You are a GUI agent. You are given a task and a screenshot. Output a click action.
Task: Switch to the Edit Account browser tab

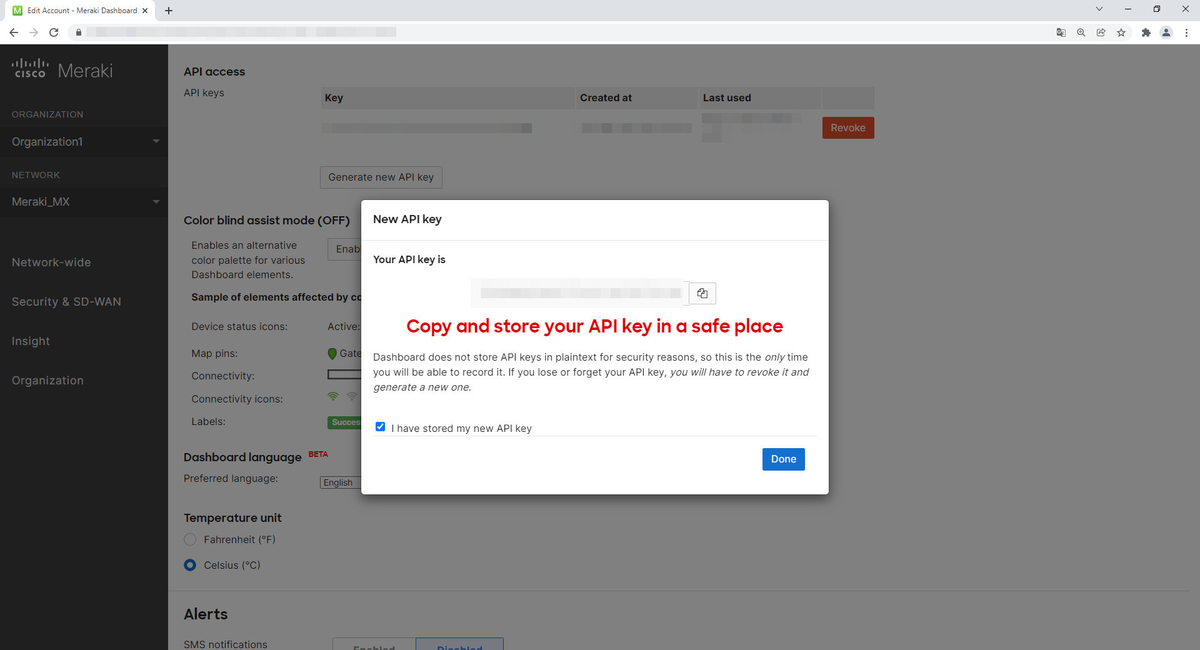pyautogui.click(x=75, y=11)
